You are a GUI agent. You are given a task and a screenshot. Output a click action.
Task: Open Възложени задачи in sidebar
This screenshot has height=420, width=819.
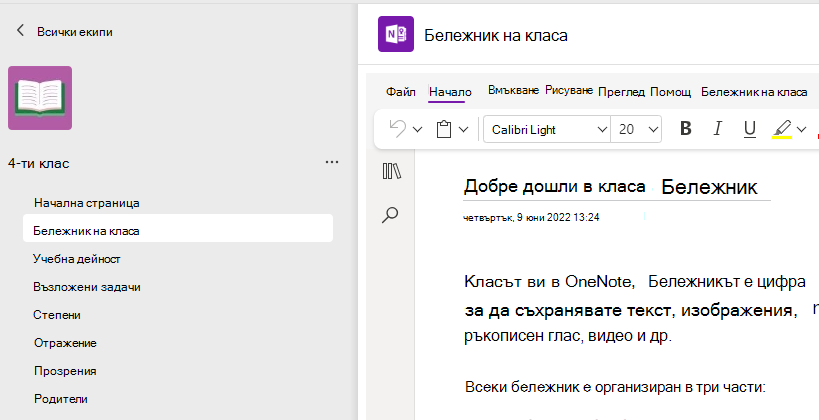coord(87,287)
